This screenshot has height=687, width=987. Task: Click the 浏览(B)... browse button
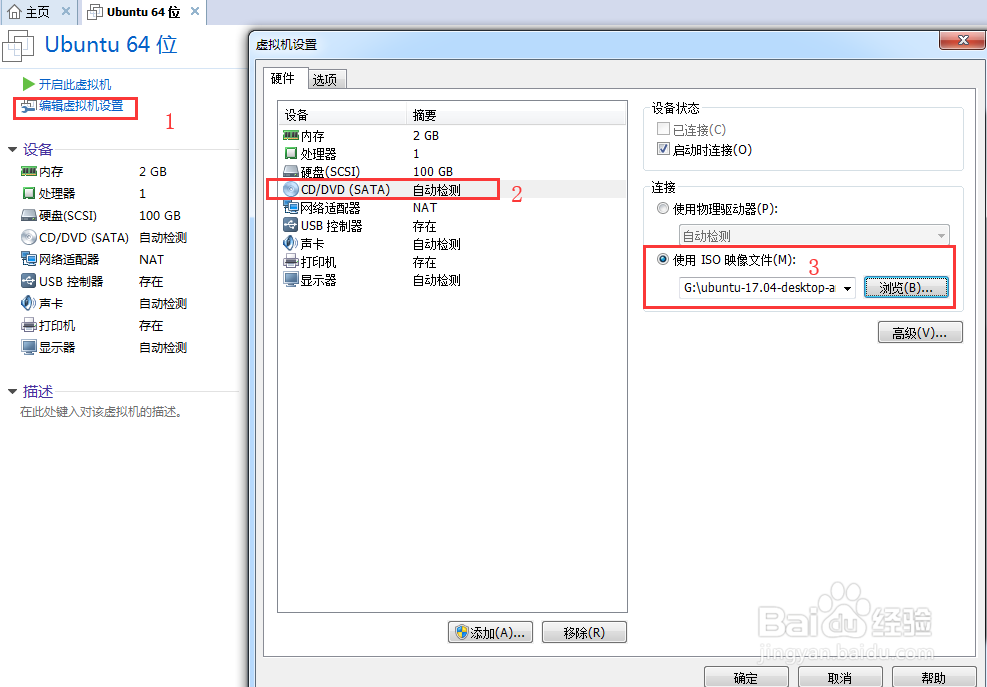pos(906,288)
